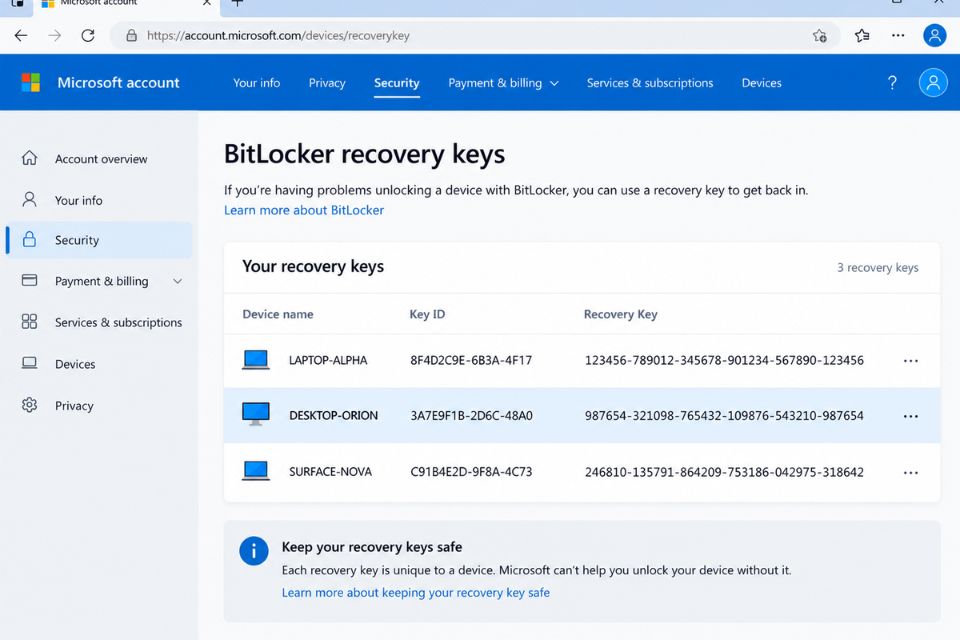Click Key ID C91B4E2D-9F8A-4C73
960x640 pixels.
[x=471, y=472]
